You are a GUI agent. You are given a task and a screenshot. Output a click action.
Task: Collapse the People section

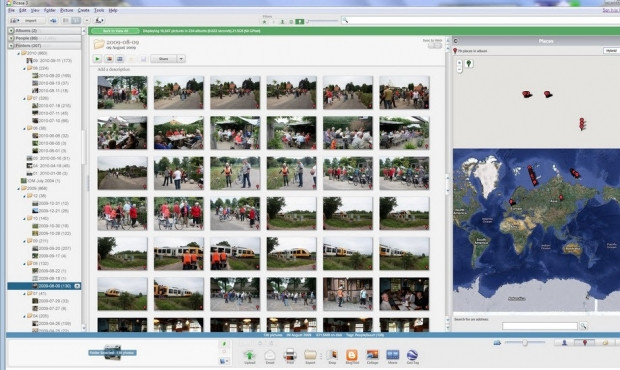point(11,38)
